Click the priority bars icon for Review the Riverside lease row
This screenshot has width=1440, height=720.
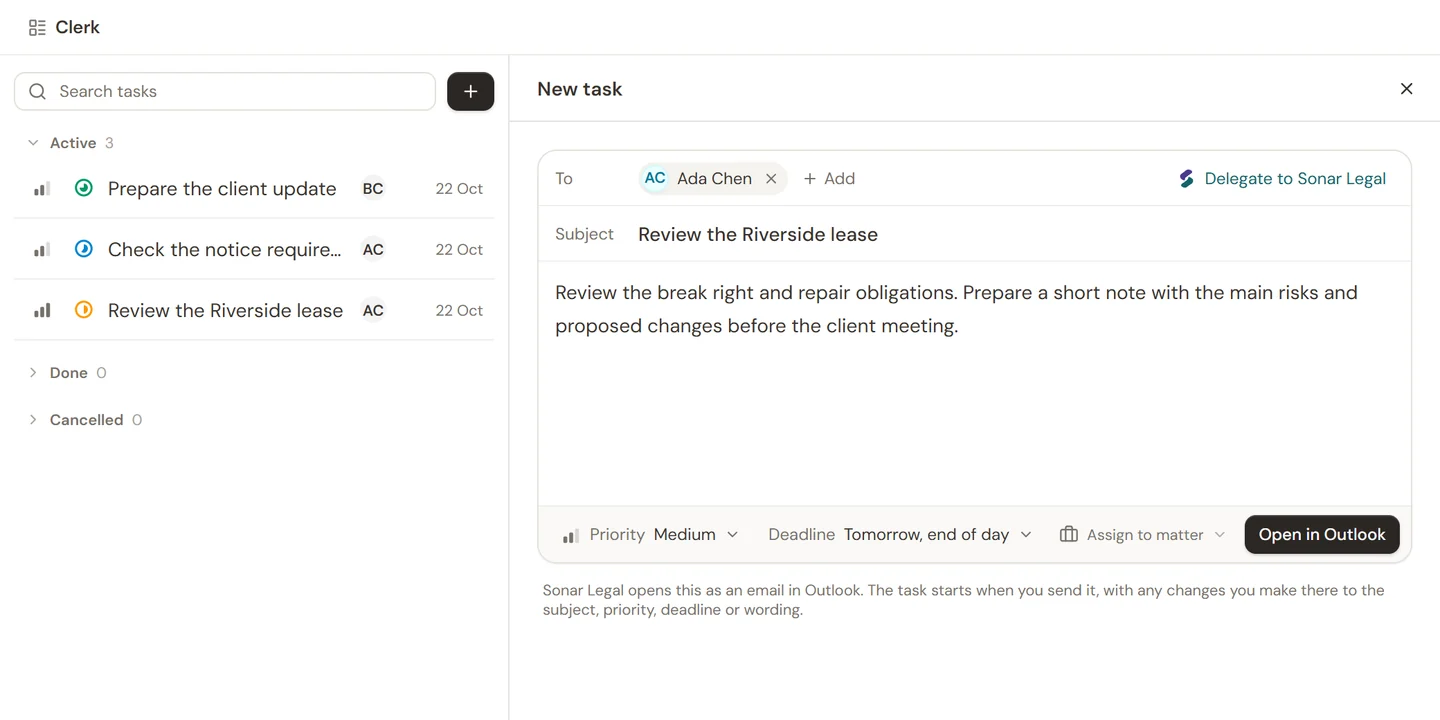click(x=42, y=310)
